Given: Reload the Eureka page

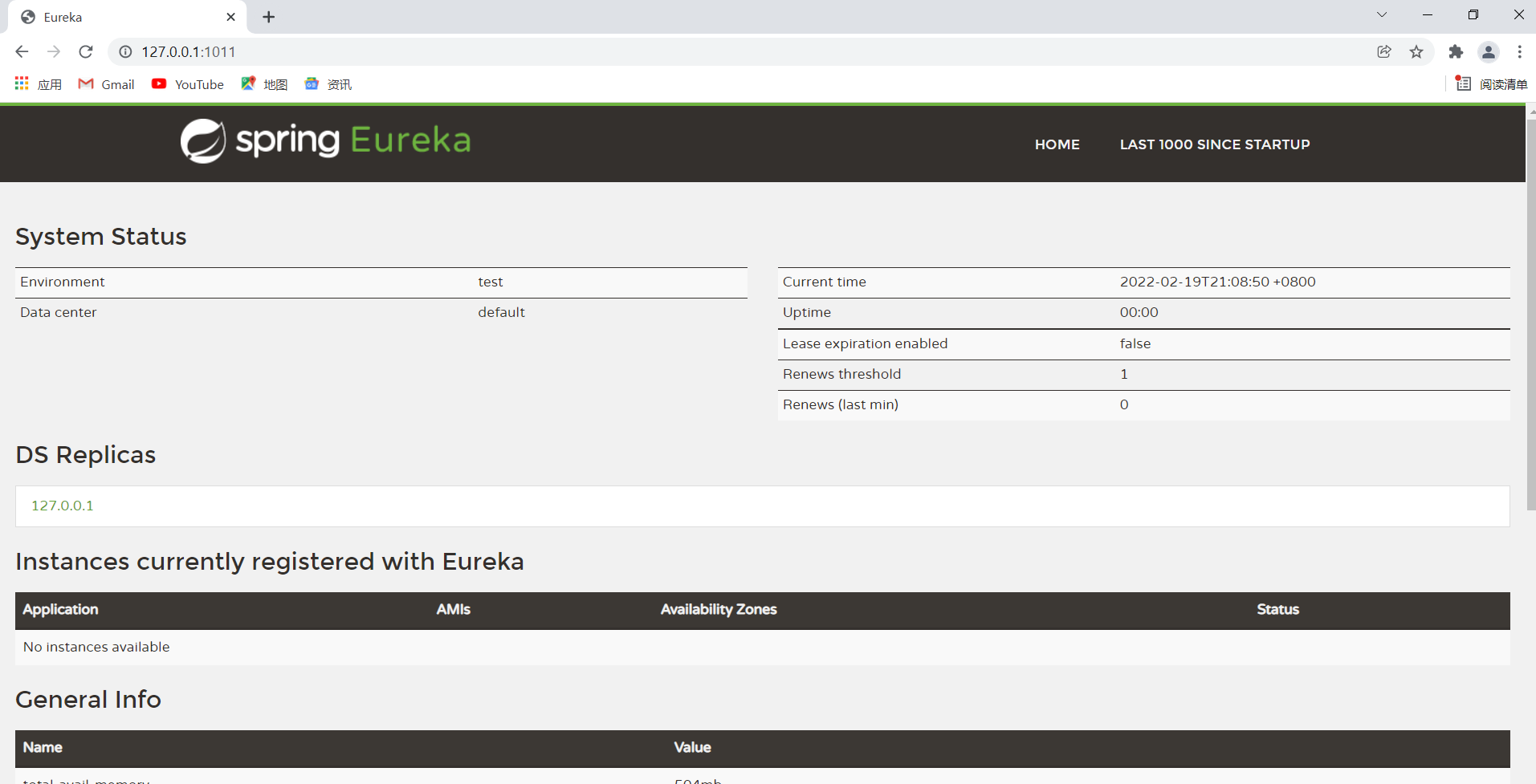Looking at the screenshot, I should tap(86, 51).
